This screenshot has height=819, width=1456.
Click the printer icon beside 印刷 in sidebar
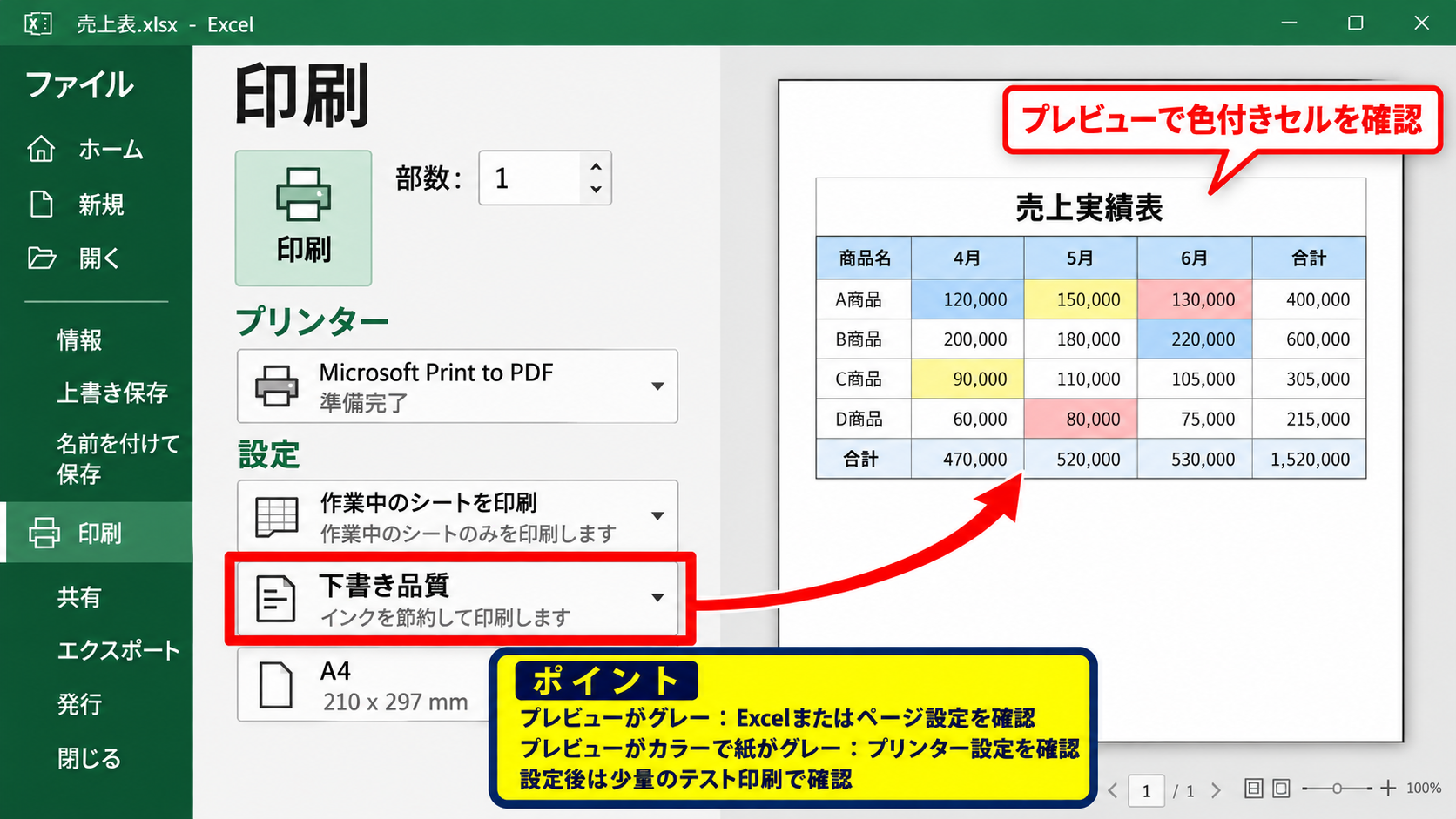coord(44,533)
